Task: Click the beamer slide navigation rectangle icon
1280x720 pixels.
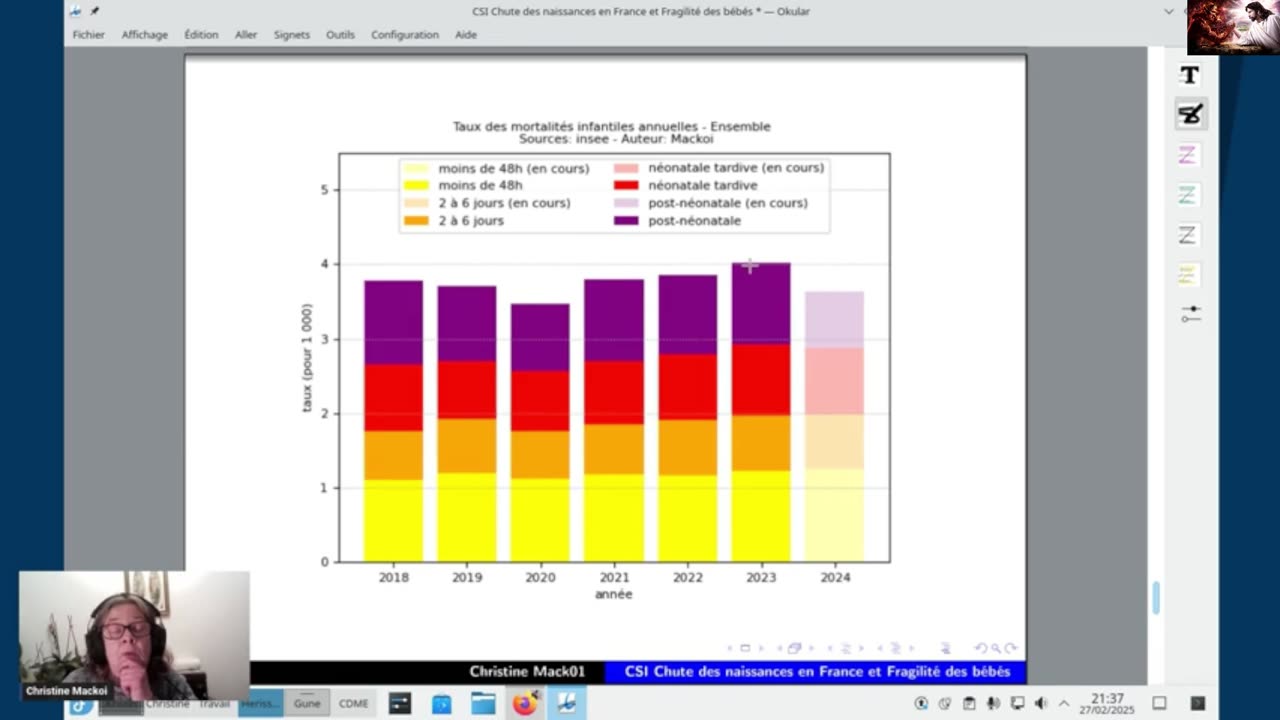Action: click(745, 648)
